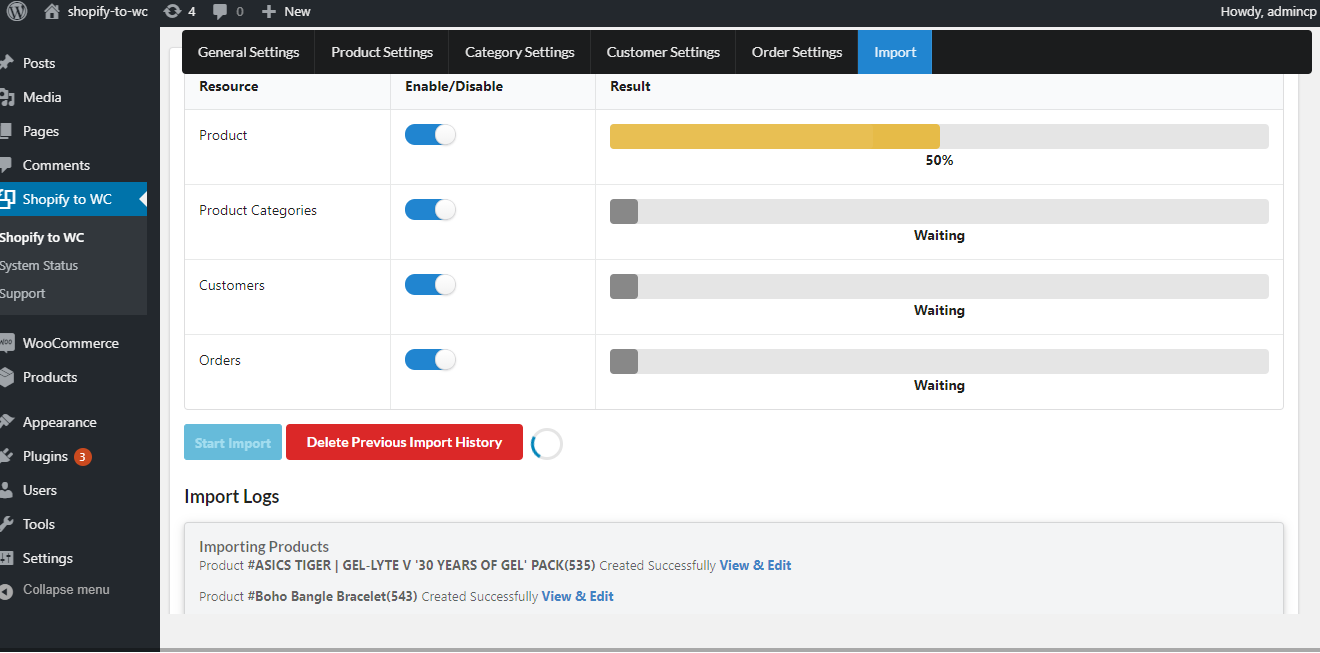Viewport: 1320px width, 653px height.
Task: Open the Support submenu item
Action: pyautogui.click(x=23, y=294)
